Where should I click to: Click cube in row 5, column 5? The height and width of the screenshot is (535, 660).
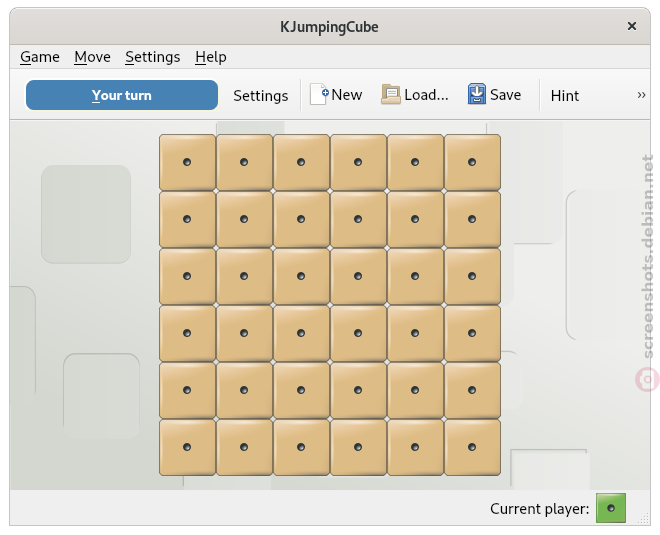click(x=415, y=391)
